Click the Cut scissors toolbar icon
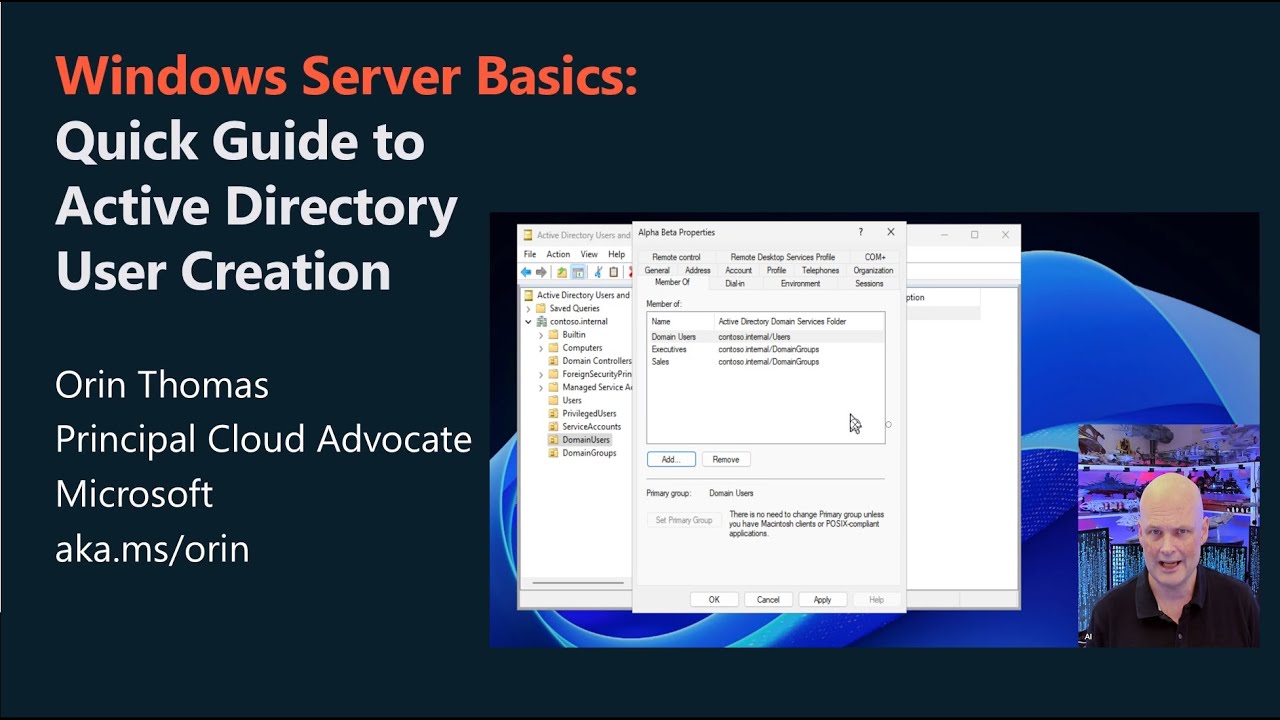 599,272
